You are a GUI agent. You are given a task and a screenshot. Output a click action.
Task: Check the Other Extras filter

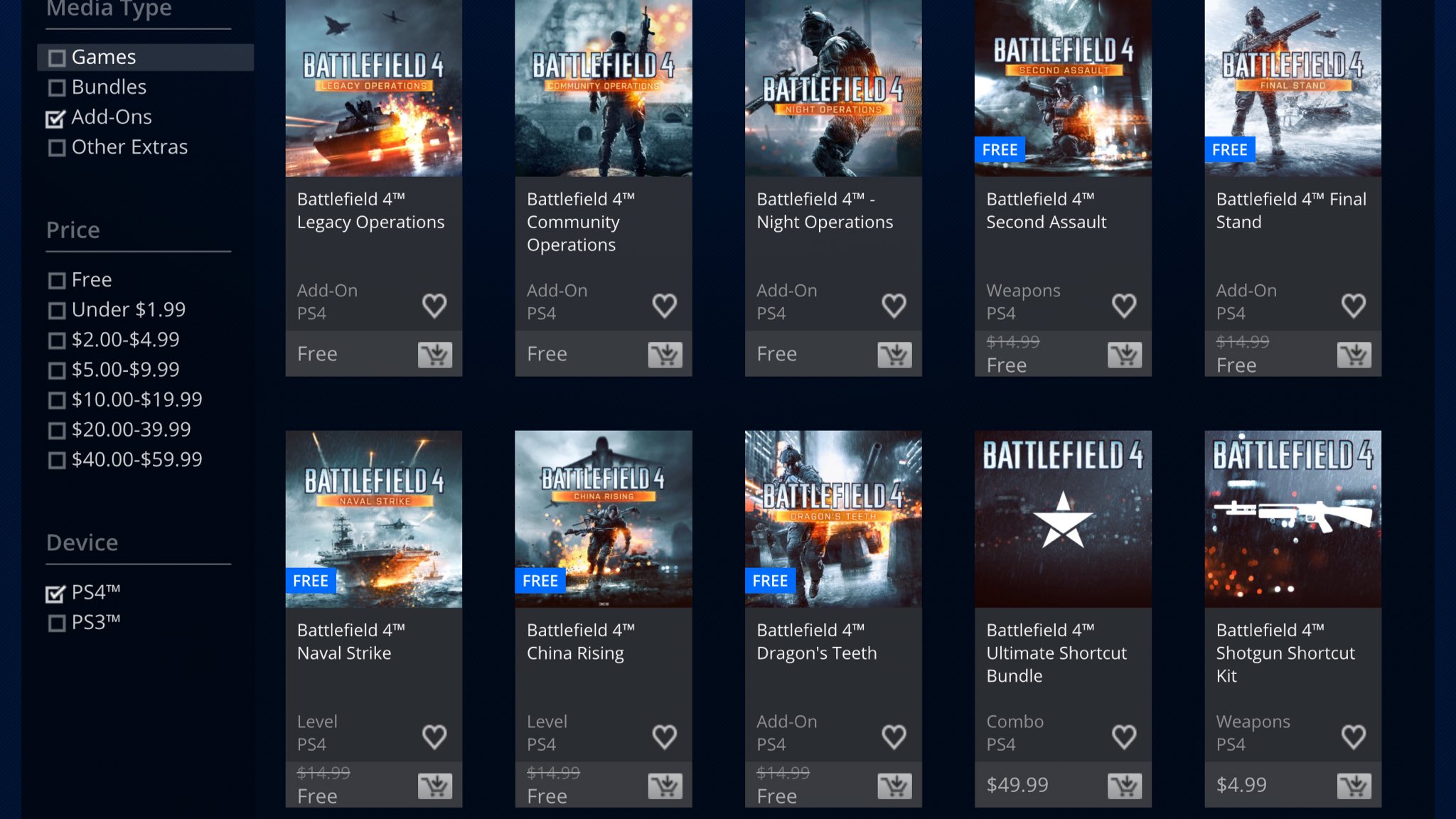tap(57, 148)
